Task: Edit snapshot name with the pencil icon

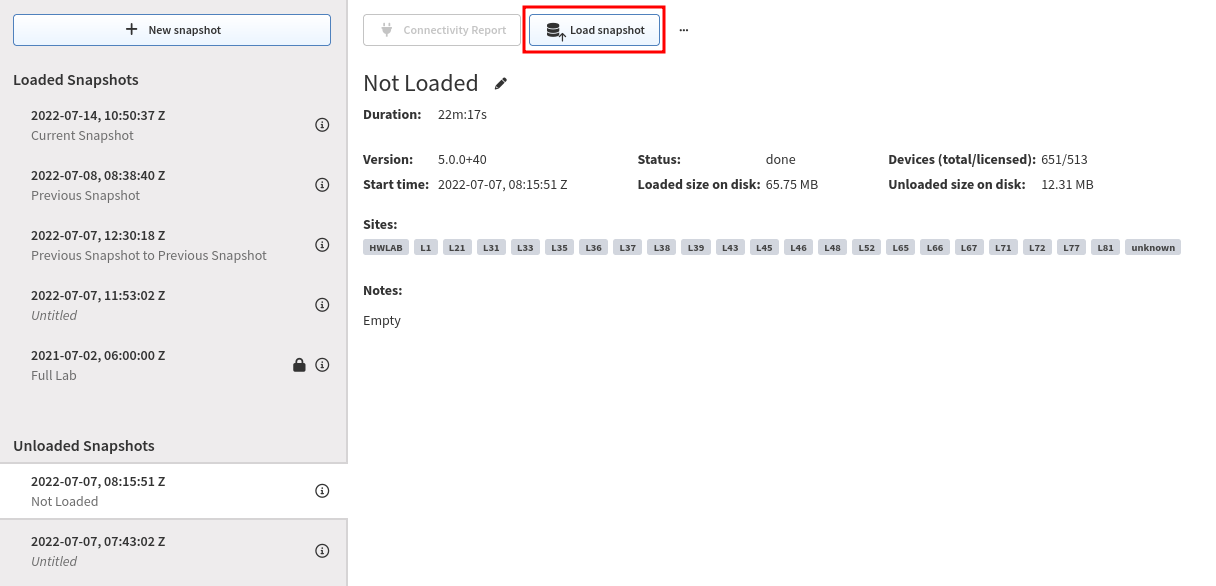Action: coord(501,83)
